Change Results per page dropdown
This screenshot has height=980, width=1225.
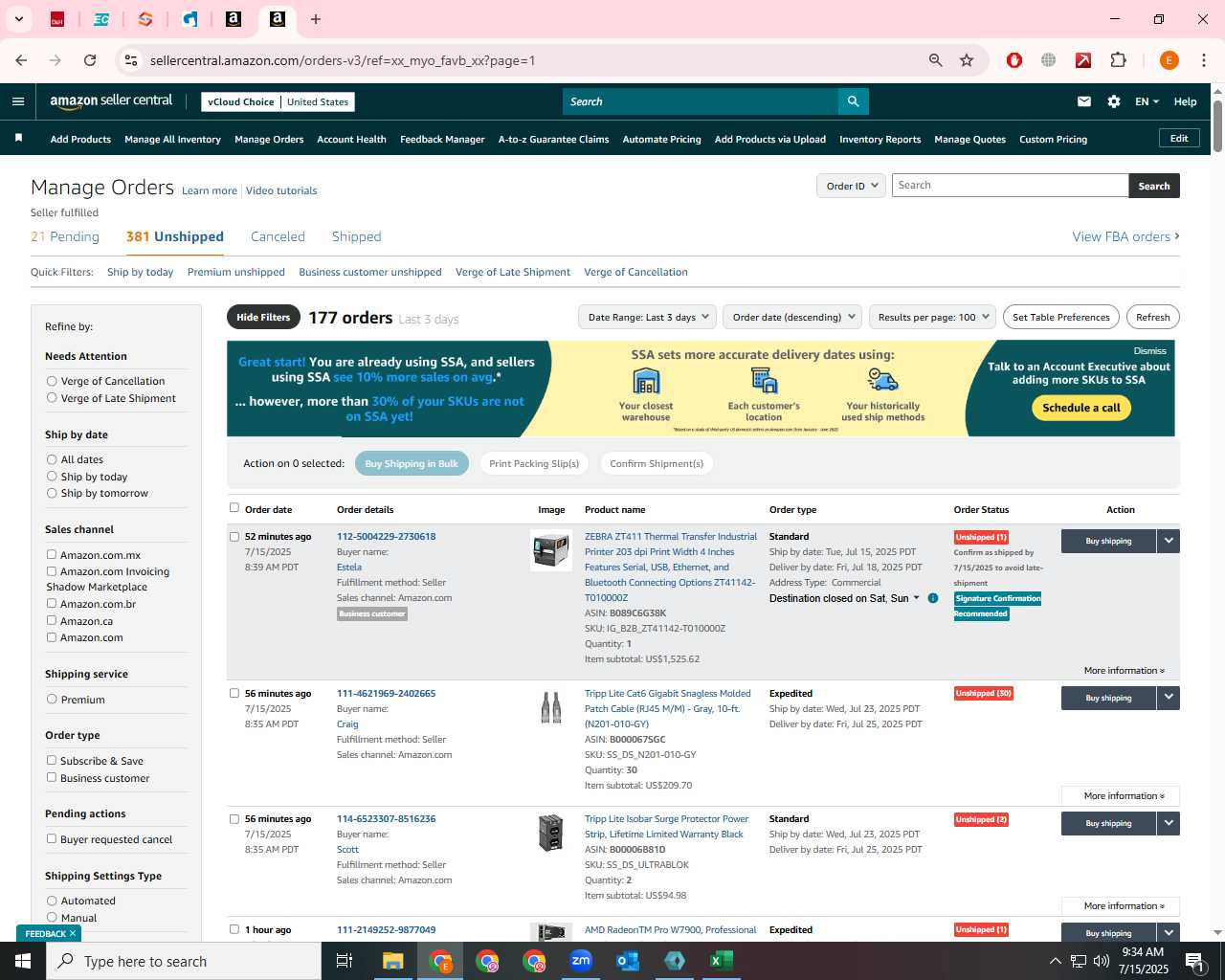click(933, 317)
